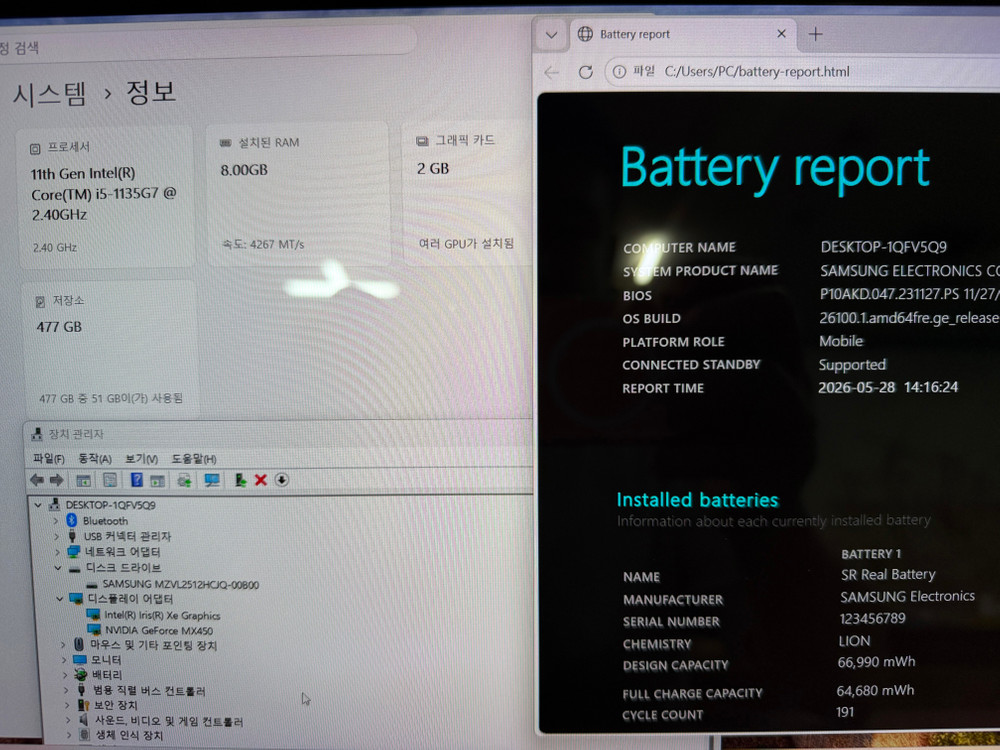
Task: Toggle the action pane icon in Device Manager toolbar
Action: [x=158, y=480]
